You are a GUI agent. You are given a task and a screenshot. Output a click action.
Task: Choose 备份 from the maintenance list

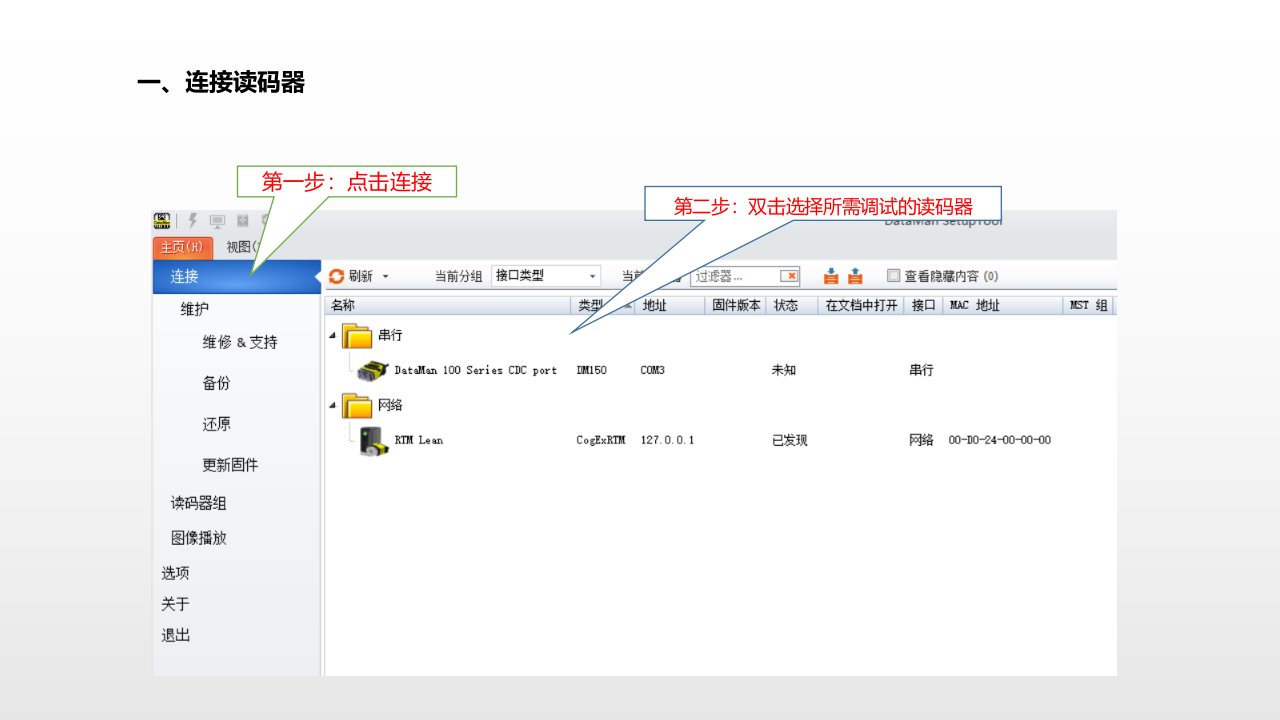(x=216, y=383)
